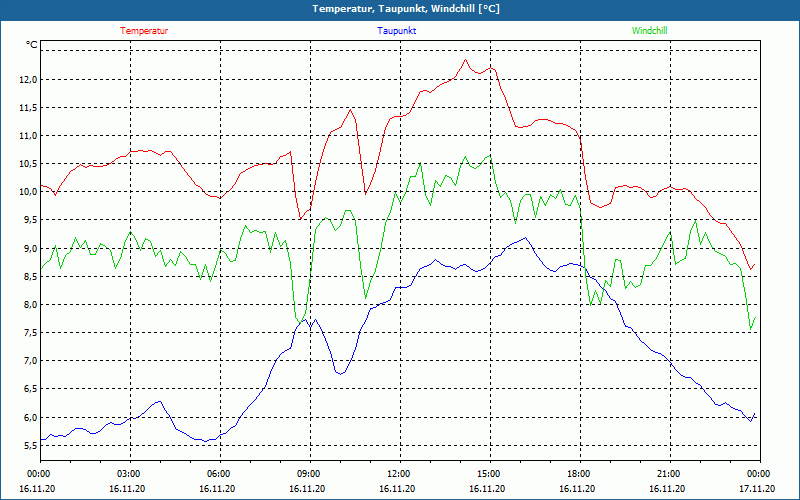Click the 9,5 y-axis value
The height and width of the screenshot is (500, 800).
click(30, 220)
